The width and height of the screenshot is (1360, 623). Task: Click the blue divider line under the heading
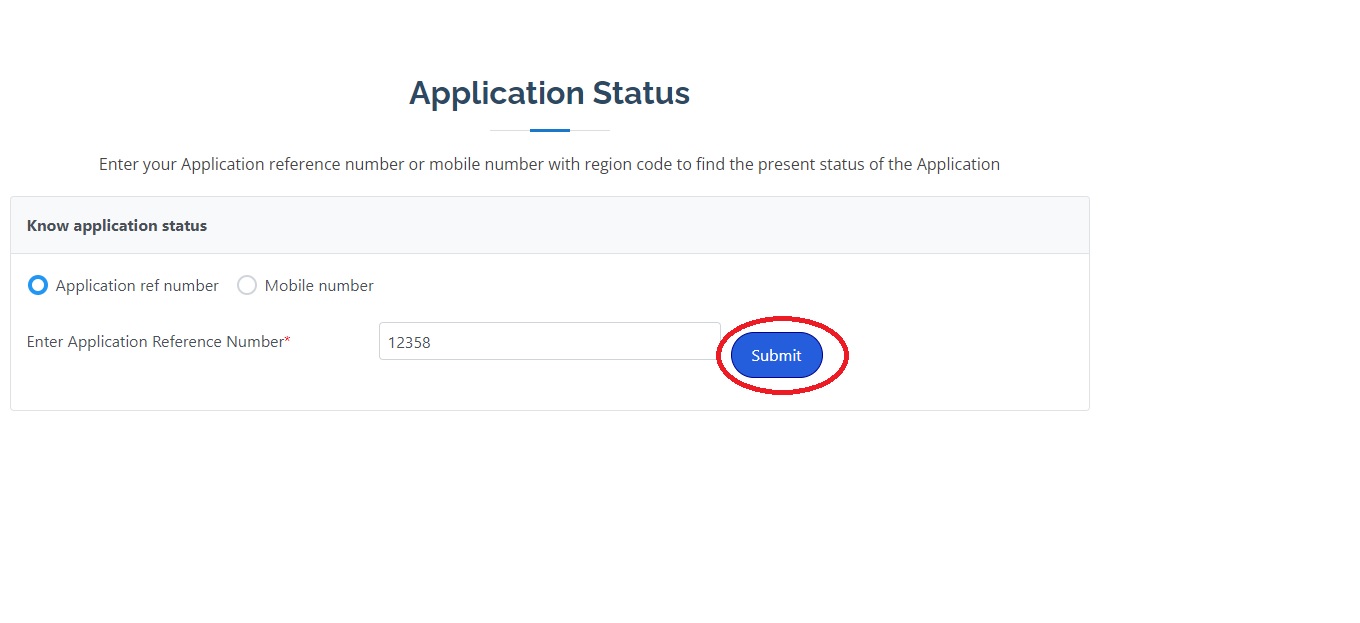549,130
